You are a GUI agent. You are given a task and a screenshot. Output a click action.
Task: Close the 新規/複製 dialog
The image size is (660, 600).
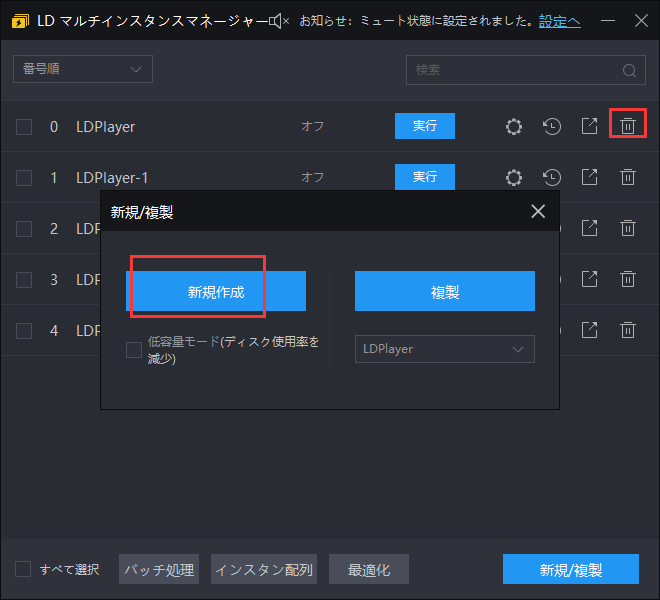(x=538, y=211)
